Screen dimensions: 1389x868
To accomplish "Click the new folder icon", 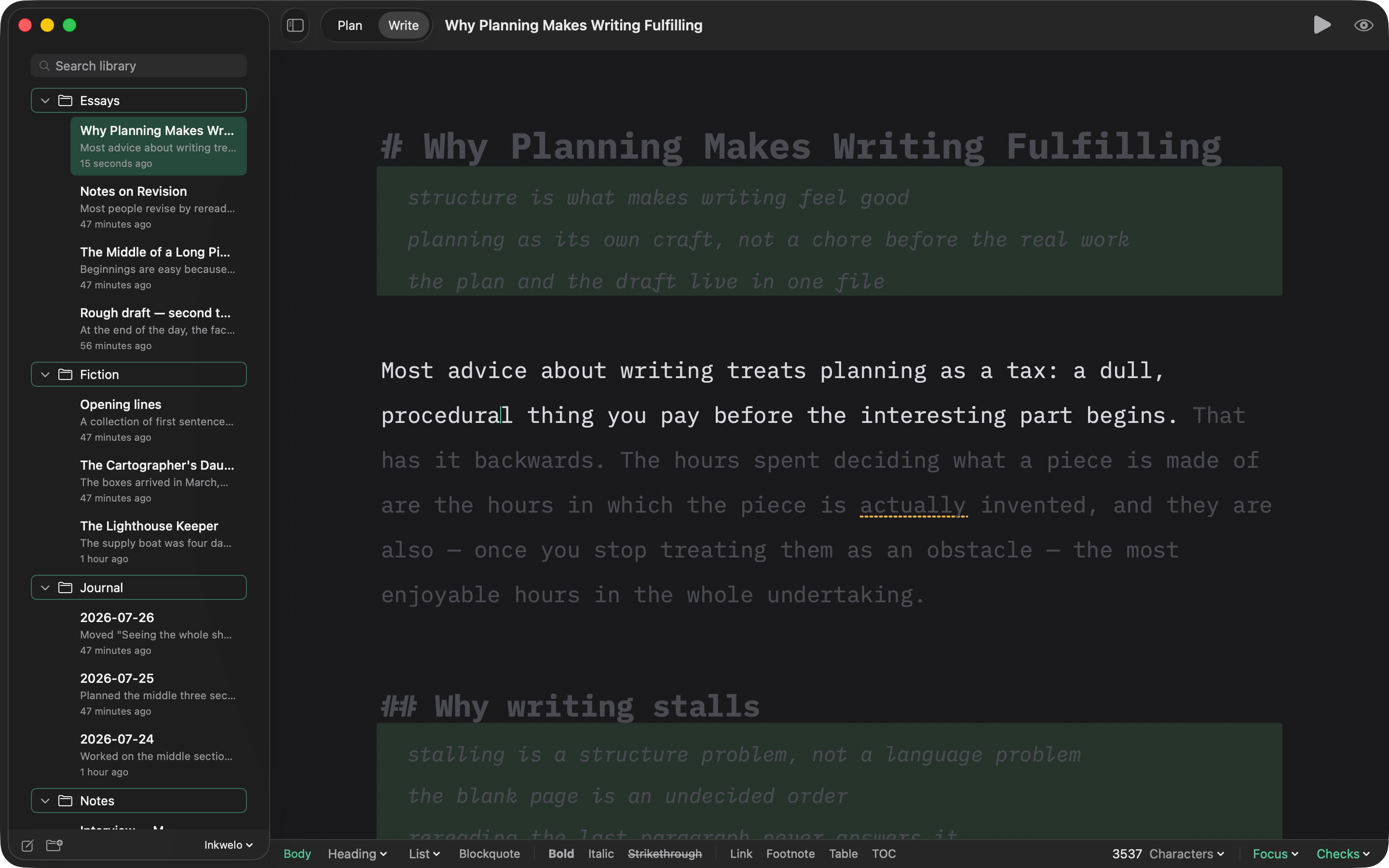I will [x=54, y=845].
